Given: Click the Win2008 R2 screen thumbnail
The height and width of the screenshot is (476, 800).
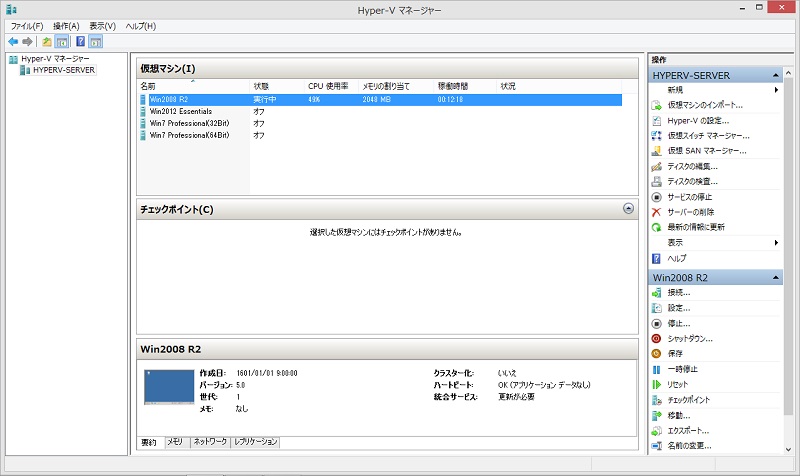Looking at the screenshot, I should pyautogui.click(x=169, y=387).
